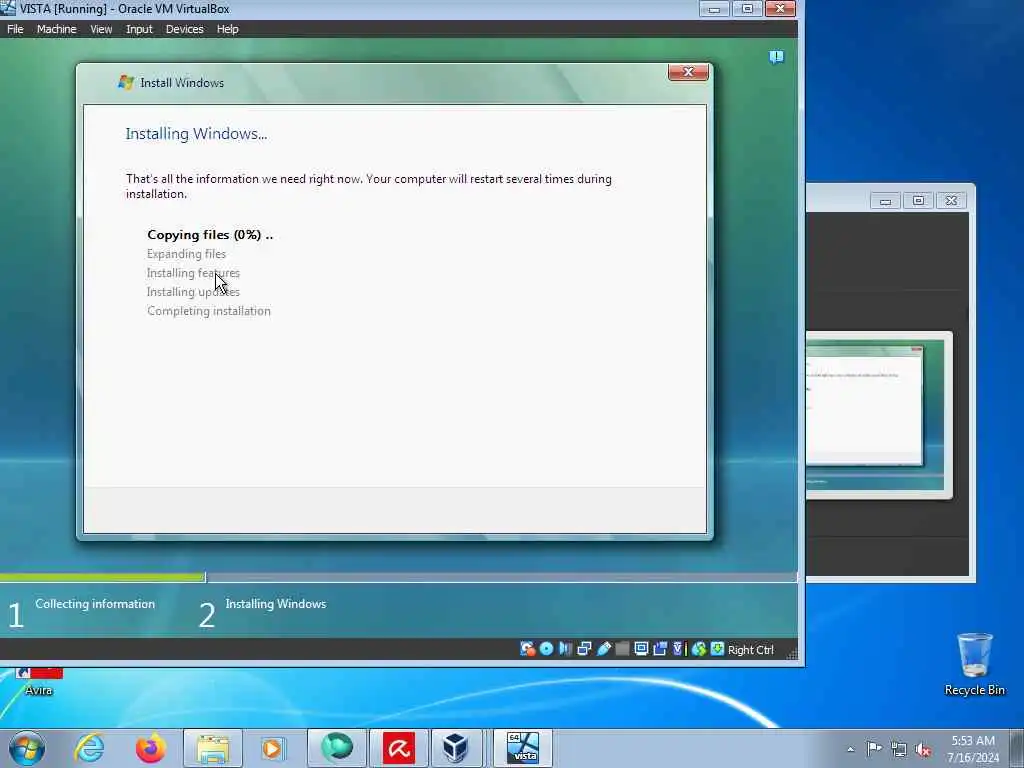Open the View menu
The height and width of the screenshot is (768, 1024).
coord(101,29)
